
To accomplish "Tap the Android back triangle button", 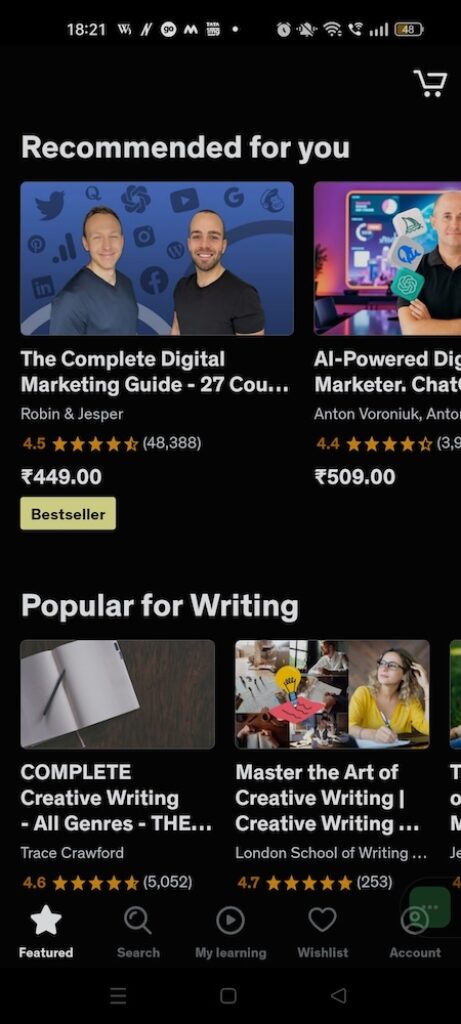I will click(338, 995).
